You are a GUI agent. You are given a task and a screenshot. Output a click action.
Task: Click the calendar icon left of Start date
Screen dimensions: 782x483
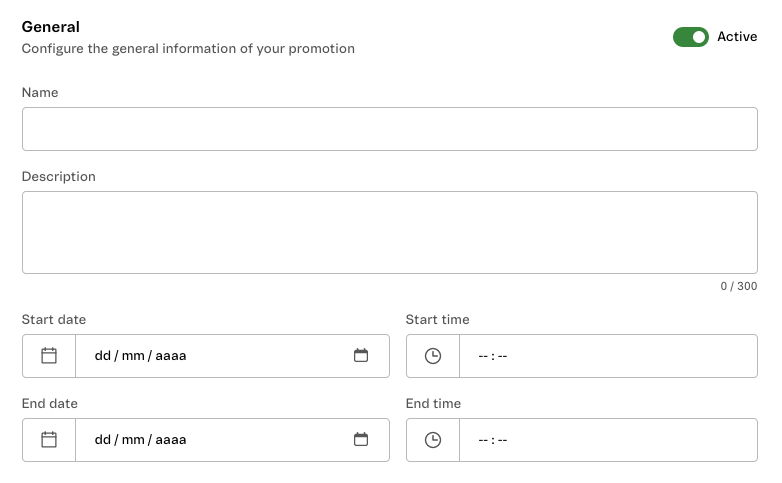tap(49, 356)
